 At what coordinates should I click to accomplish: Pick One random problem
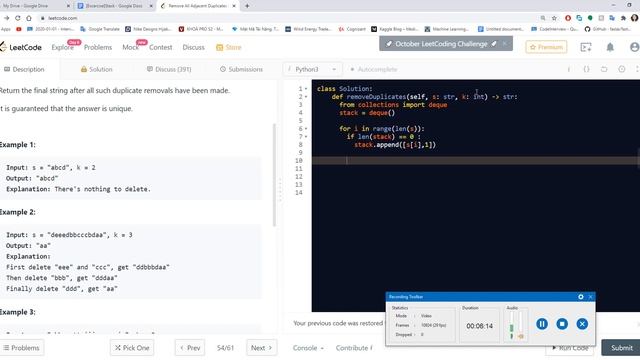[x=132, y=348]
